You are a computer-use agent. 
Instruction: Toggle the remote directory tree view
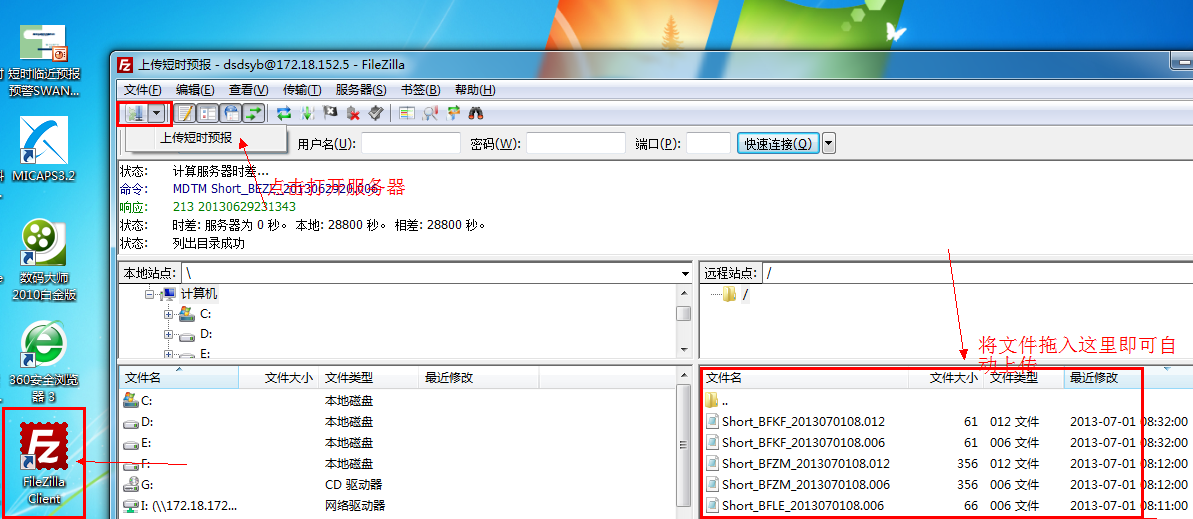[231, 113]
